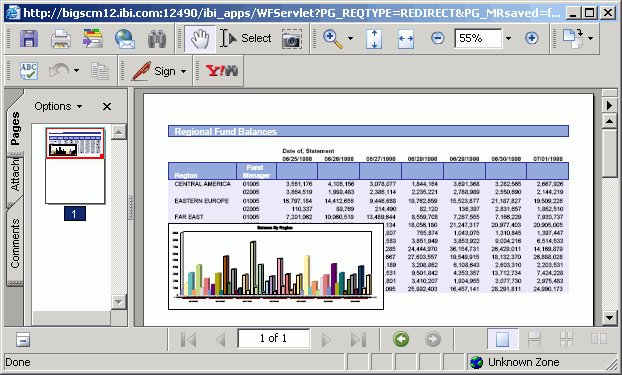Select the page 1 thumbnail
The height and width of the screenshot is (375, 622).
[75, 165]
